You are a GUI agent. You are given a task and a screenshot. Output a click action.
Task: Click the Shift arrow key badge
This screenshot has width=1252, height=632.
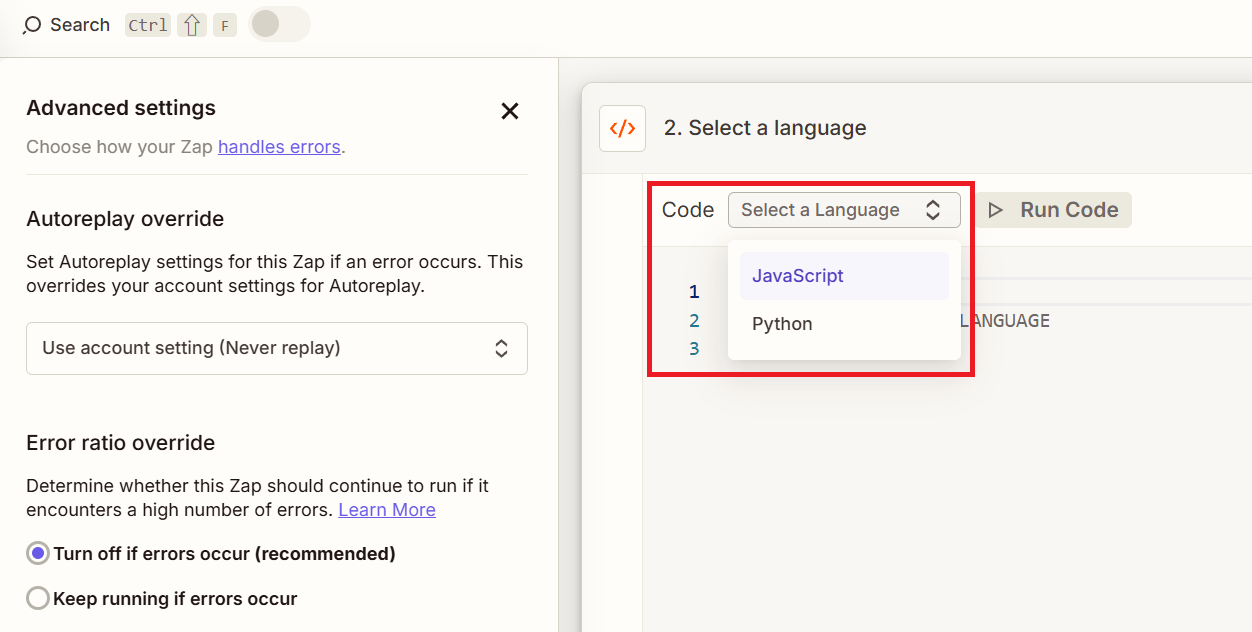click(192, 25)
